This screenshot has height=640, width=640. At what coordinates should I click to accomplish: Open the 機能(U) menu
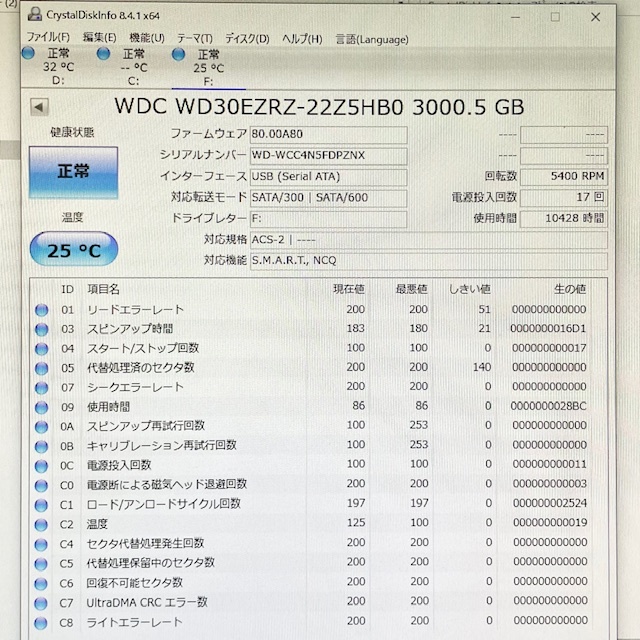pos(147,38)
